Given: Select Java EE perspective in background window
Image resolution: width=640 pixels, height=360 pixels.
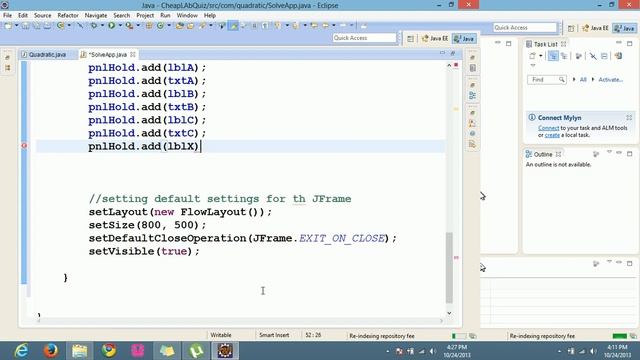Looking at the screenshot, I should pyautogui.click(x=595, y=28).
